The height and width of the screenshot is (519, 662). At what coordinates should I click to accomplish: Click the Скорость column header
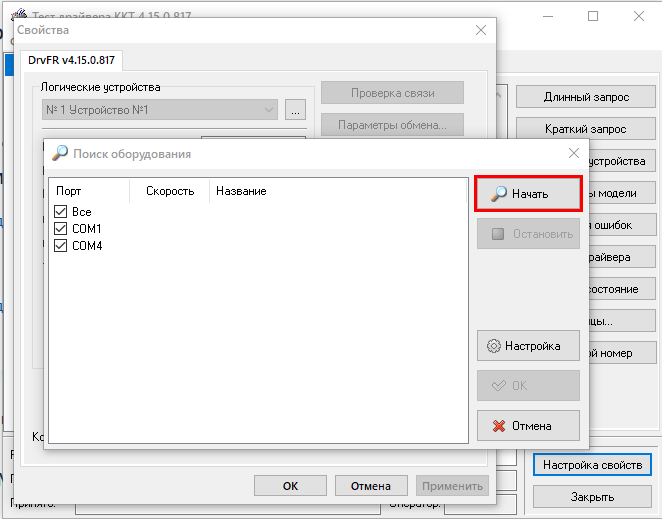(169, 191)
